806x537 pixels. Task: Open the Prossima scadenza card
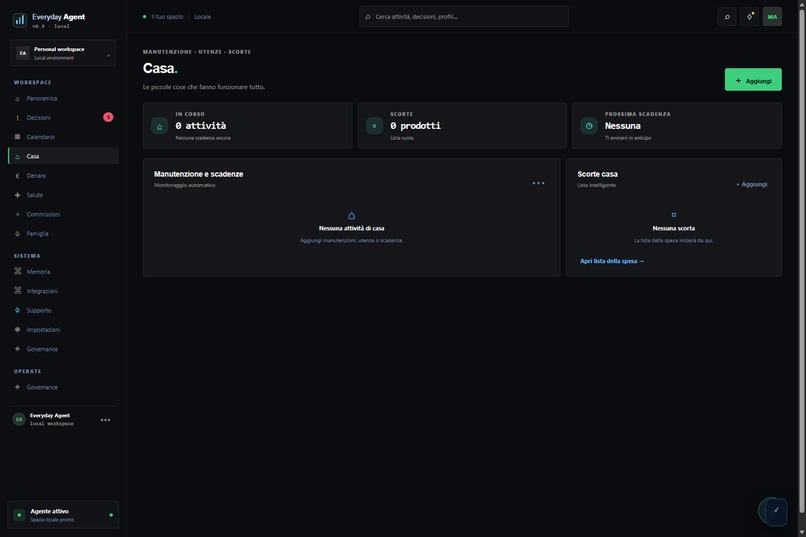(677, 126)
